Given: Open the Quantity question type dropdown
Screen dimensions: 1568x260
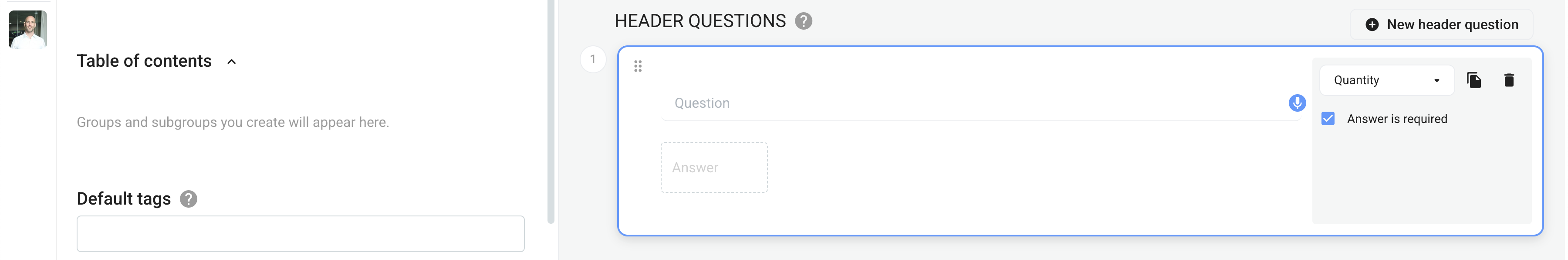Looking at the screenshot, I should pos(1386,81).
